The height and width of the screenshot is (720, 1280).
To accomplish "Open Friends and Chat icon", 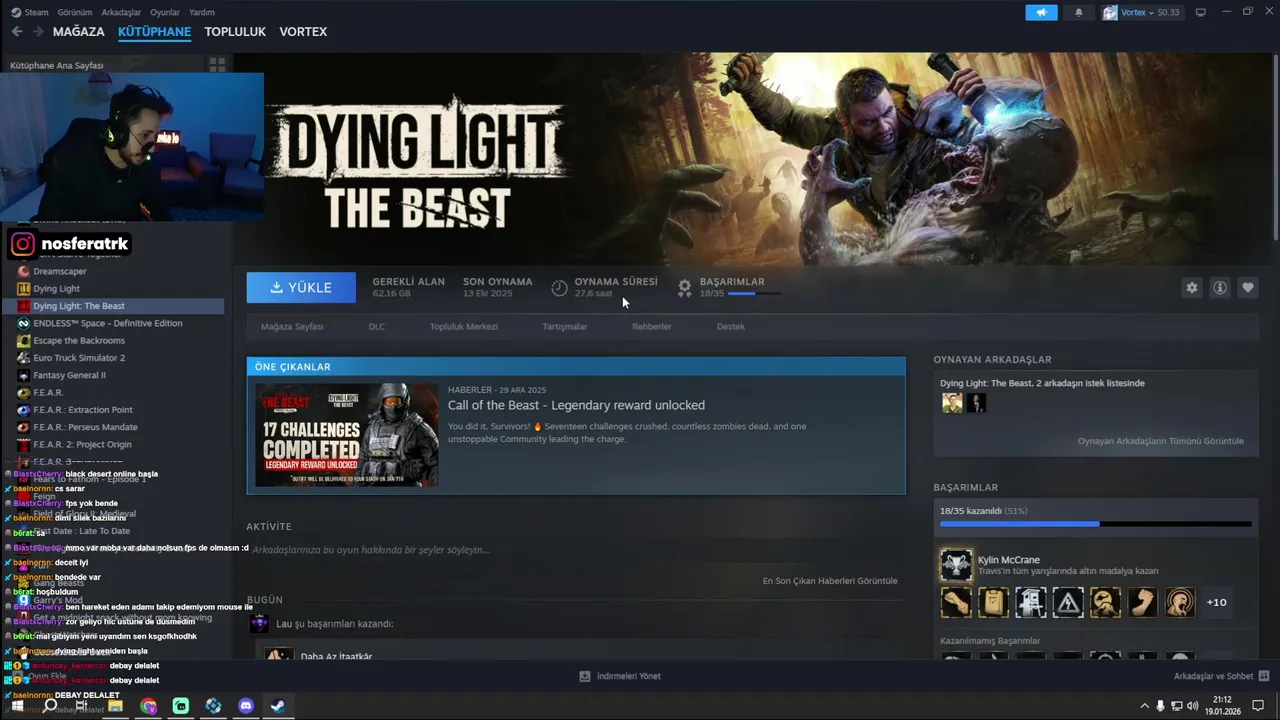I will (1264, 676).
